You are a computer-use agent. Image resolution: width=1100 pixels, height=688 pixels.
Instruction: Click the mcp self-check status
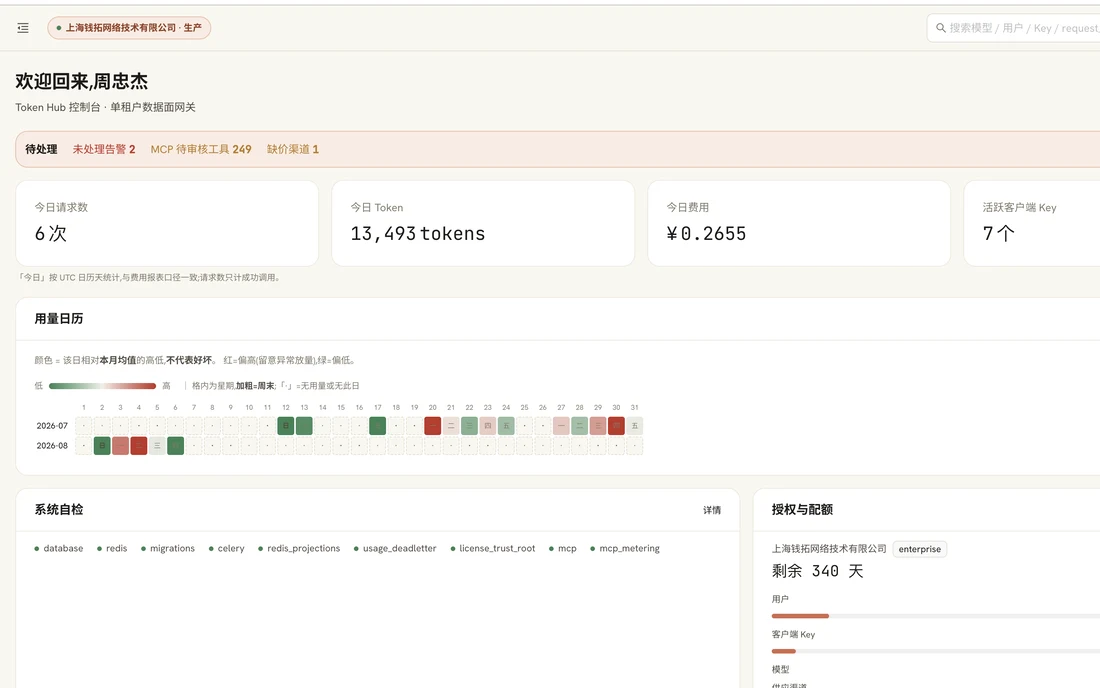click(x=563, y=548)
